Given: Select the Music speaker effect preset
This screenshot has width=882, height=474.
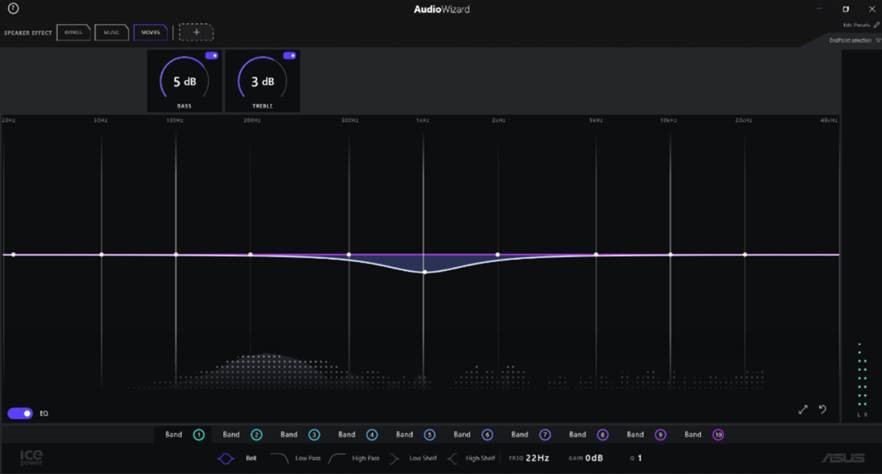Looking at the screenshot, I should point(111,33).
